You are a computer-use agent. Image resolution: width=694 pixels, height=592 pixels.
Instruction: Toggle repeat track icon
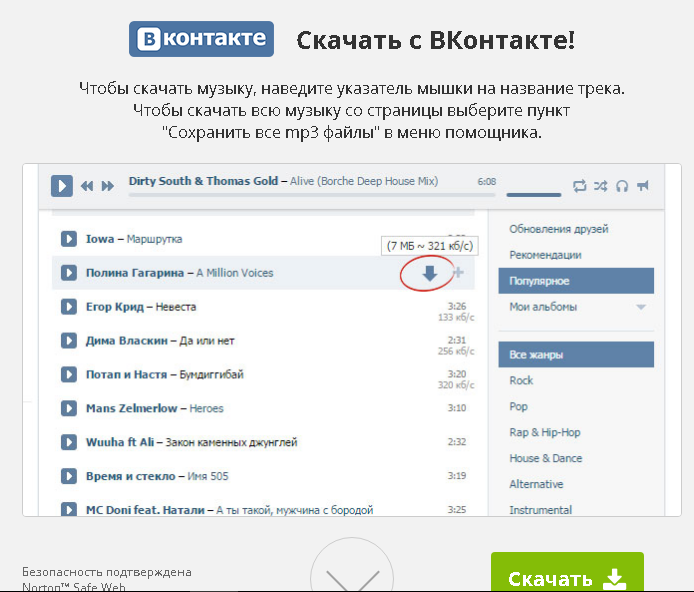pos(579,186)
